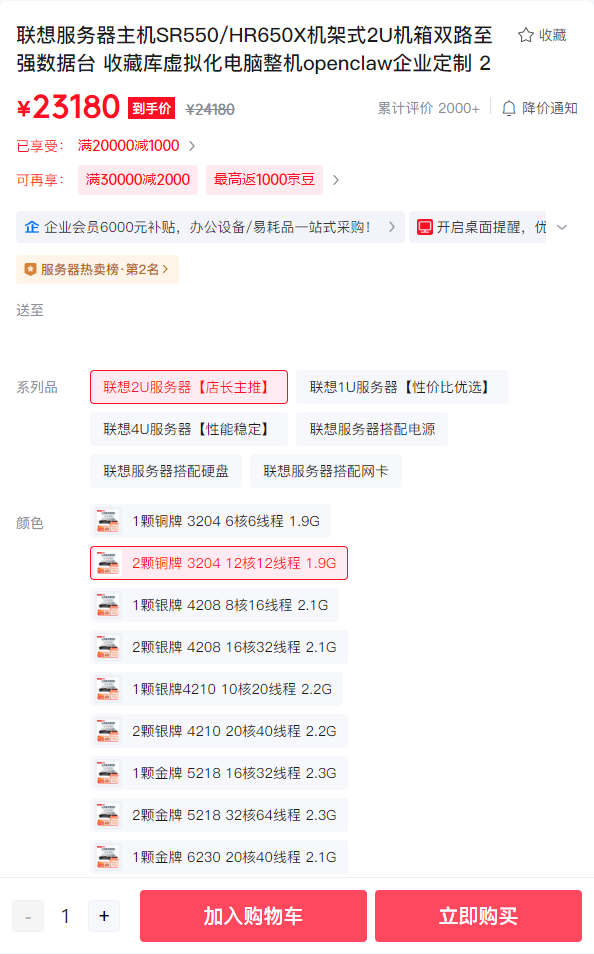Image resolution: width=594 pixels, height=954 pixels.
Task: Click thumbnail of 2颗金牌 5218 option
Action: [x=108, y=815]
